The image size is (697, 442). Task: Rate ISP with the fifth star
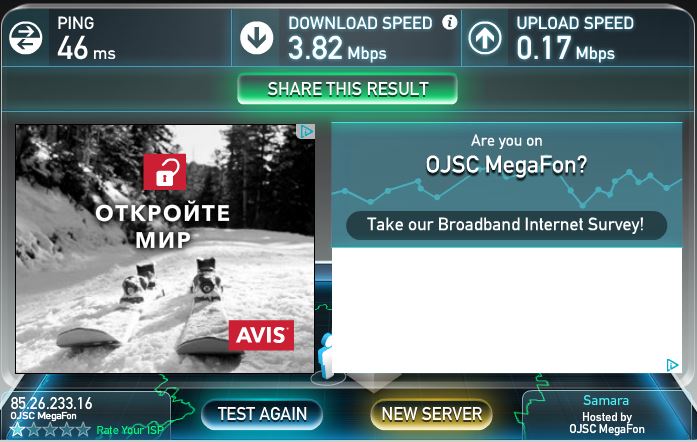(x=83, y=430)
